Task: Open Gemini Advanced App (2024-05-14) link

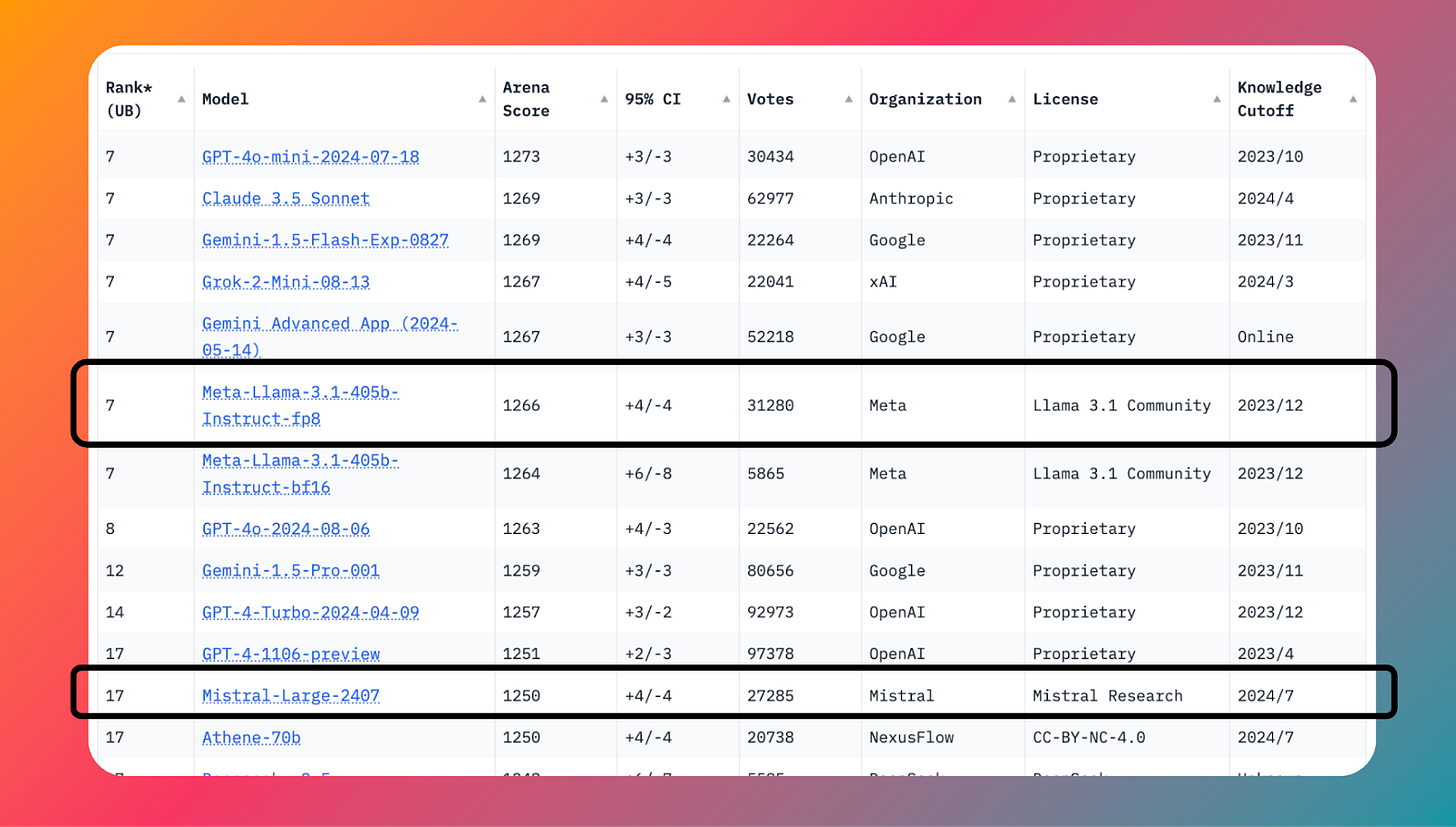Action: tap(330, 336)
